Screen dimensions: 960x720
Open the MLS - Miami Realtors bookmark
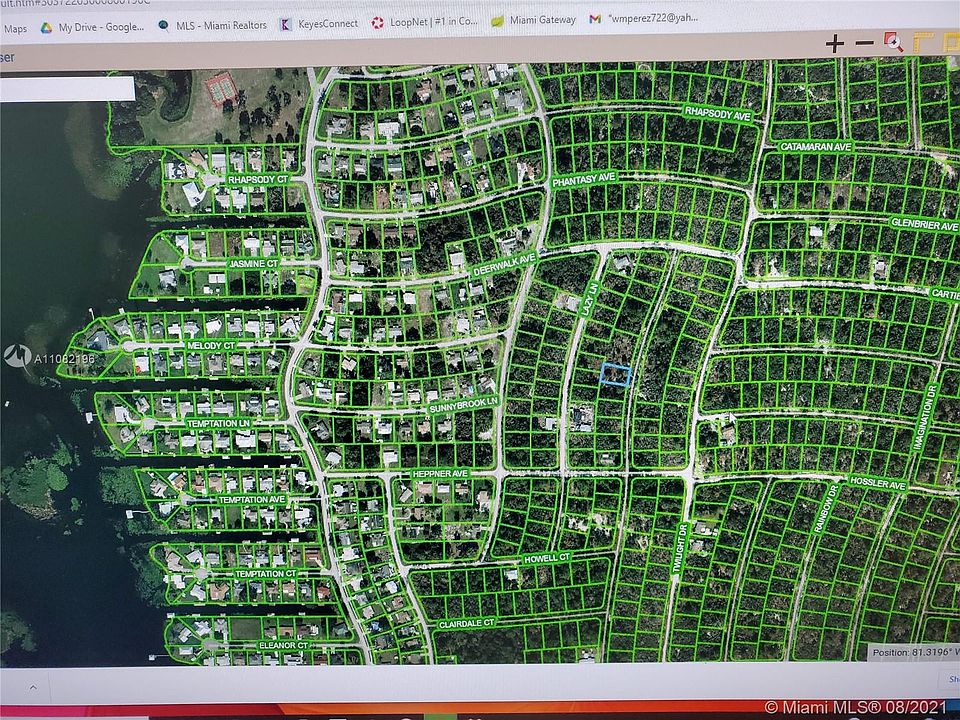pos(212,25)
